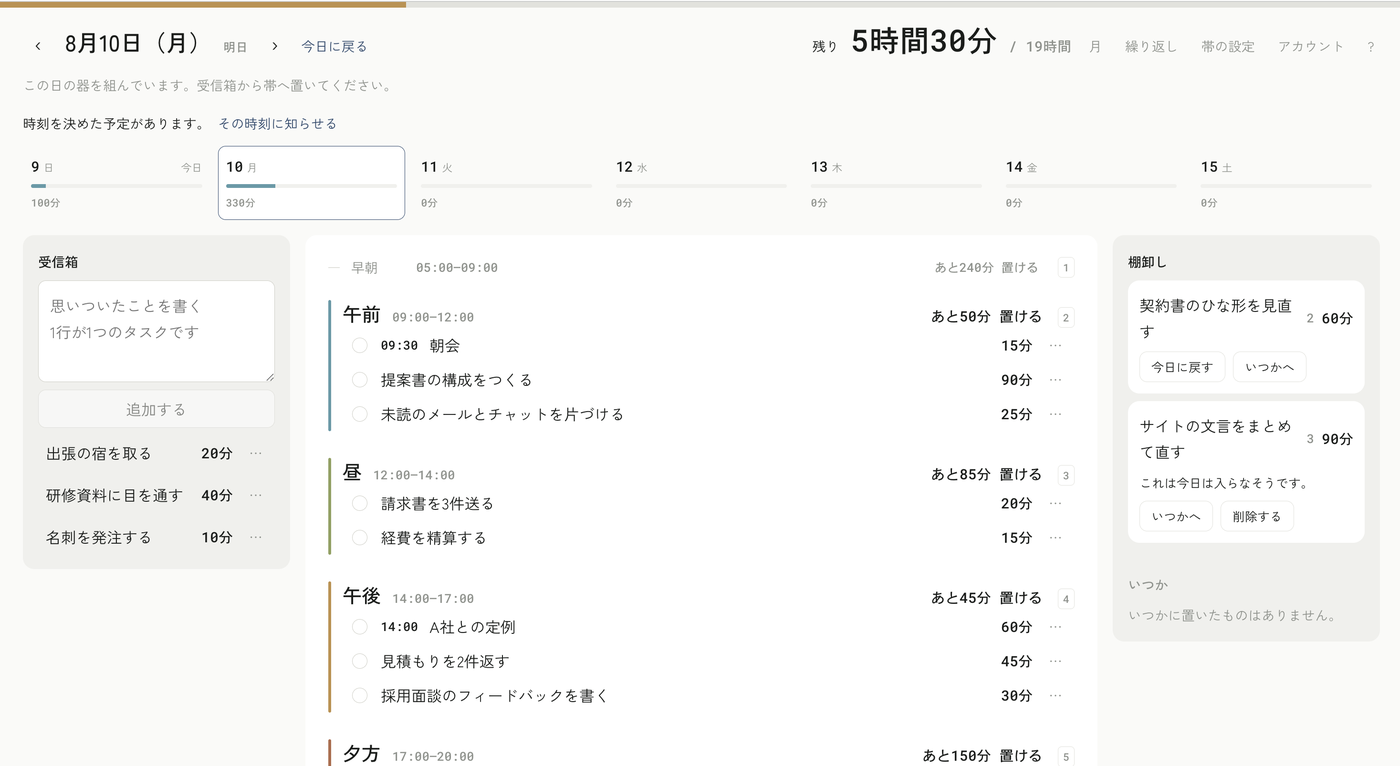Image resolution: width=1400 pixels, height=766 pixels.
Task: Open options menu for 未読のメールとチャットを片づける
Action: [1055, 414]
